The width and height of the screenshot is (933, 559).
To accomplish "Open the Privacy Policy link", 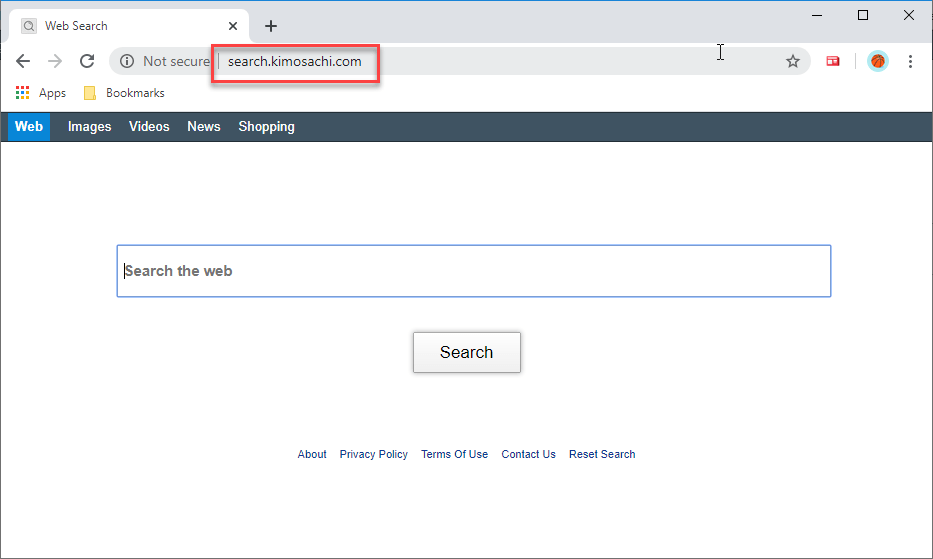I will (x=374, y=454).
